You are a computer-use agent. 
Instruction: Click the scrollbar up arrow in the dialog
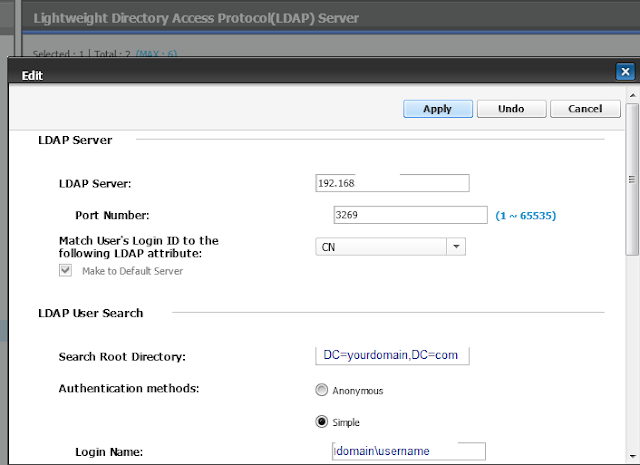click(632, 95)
